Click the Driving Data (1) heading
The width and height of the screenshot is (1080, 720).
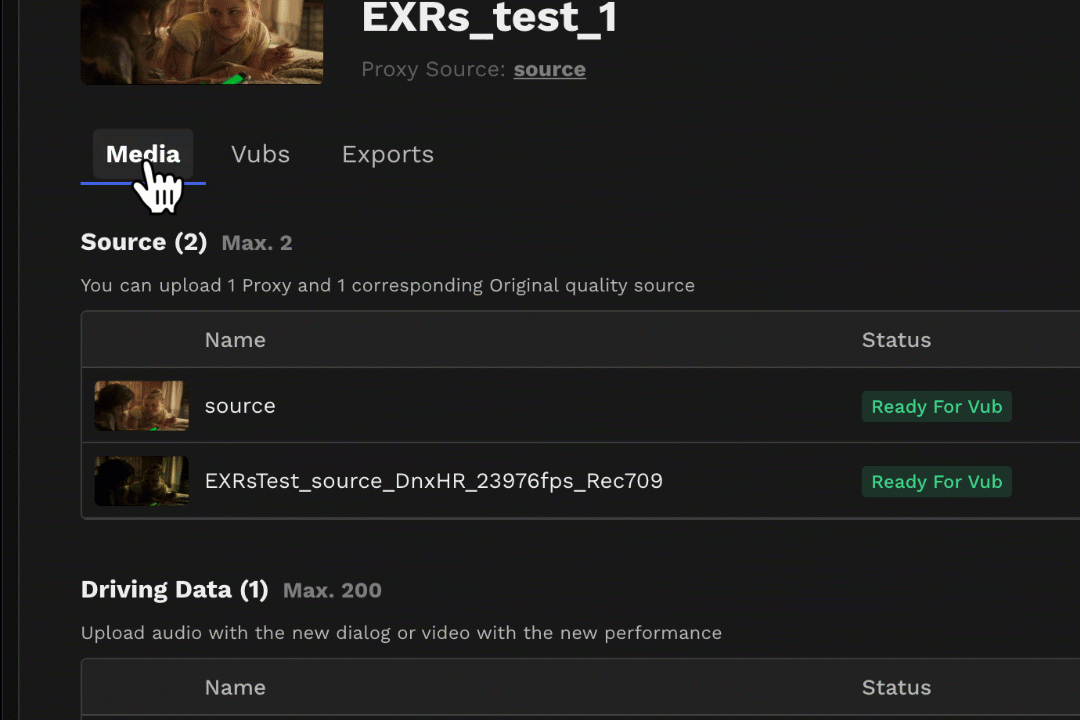click(174, 590)
